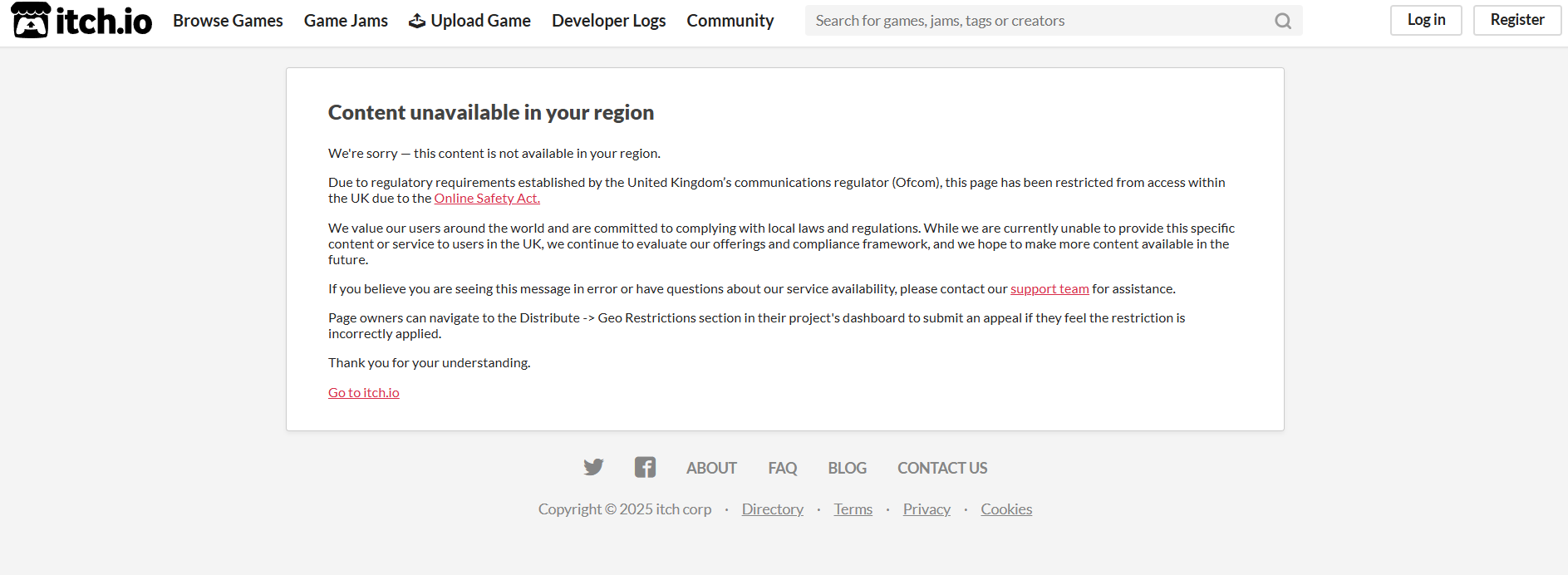Viewport: 1568px width, 575px height.
Task: Open the Facebook icon link in footer
Action: 645,467
